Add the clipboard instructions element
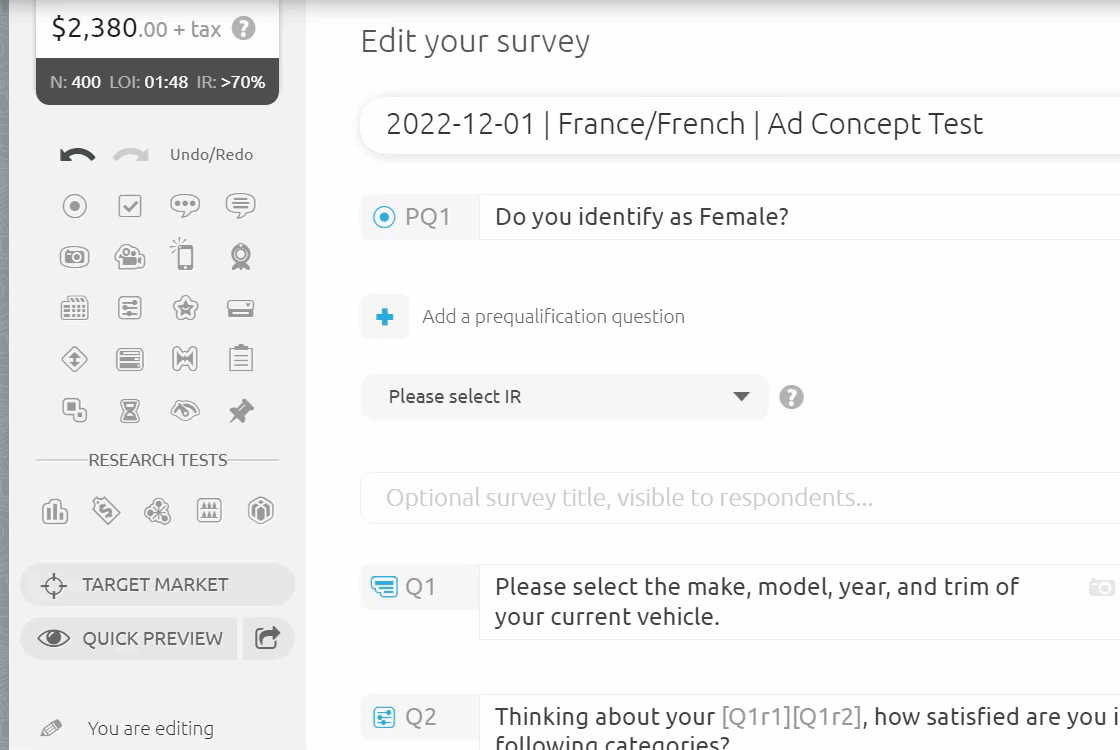The height and width of the screenshot is (750, 1120). point(241,359)
